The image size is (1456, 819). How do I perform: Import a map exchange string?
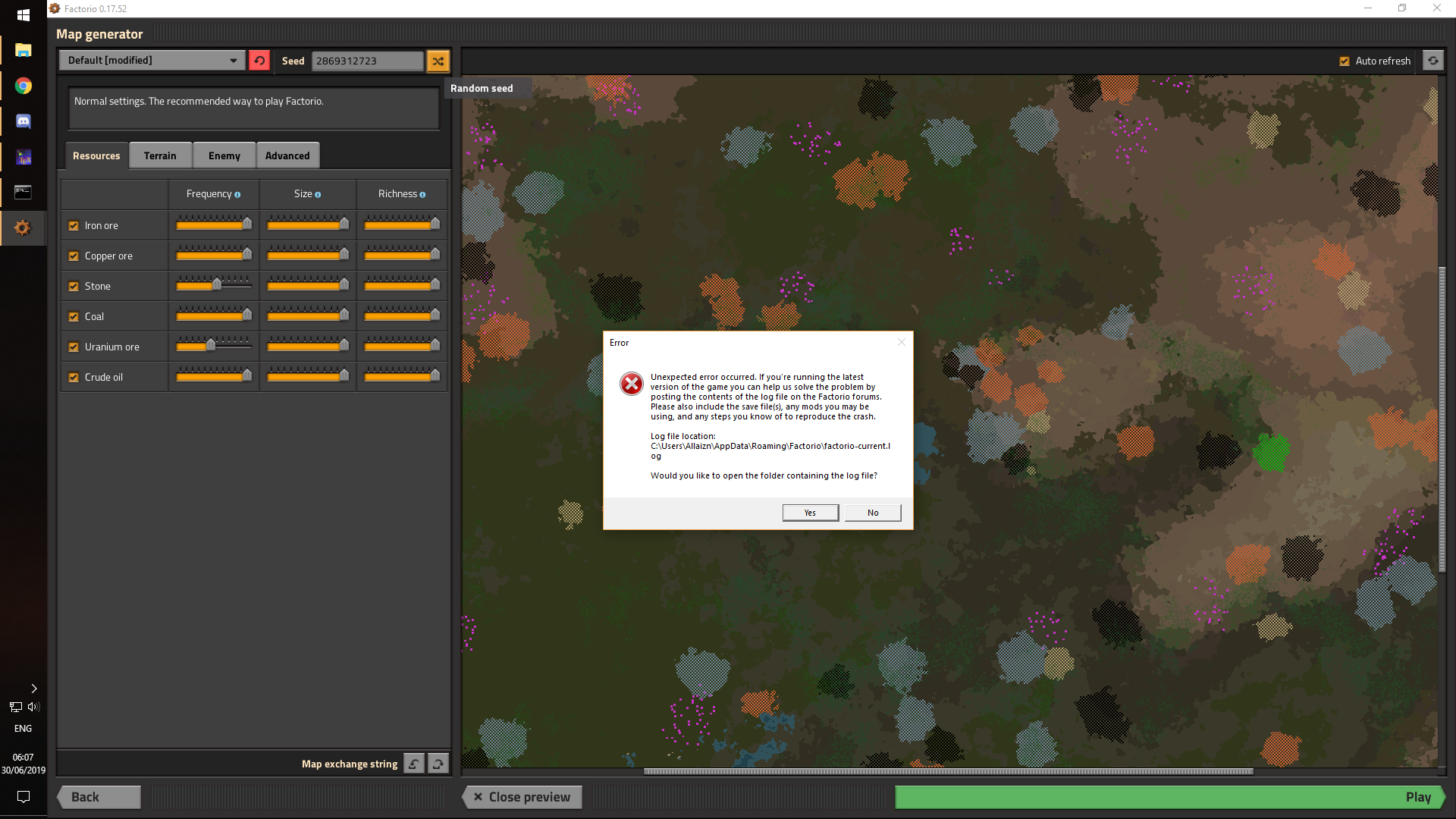click(414, 764)
